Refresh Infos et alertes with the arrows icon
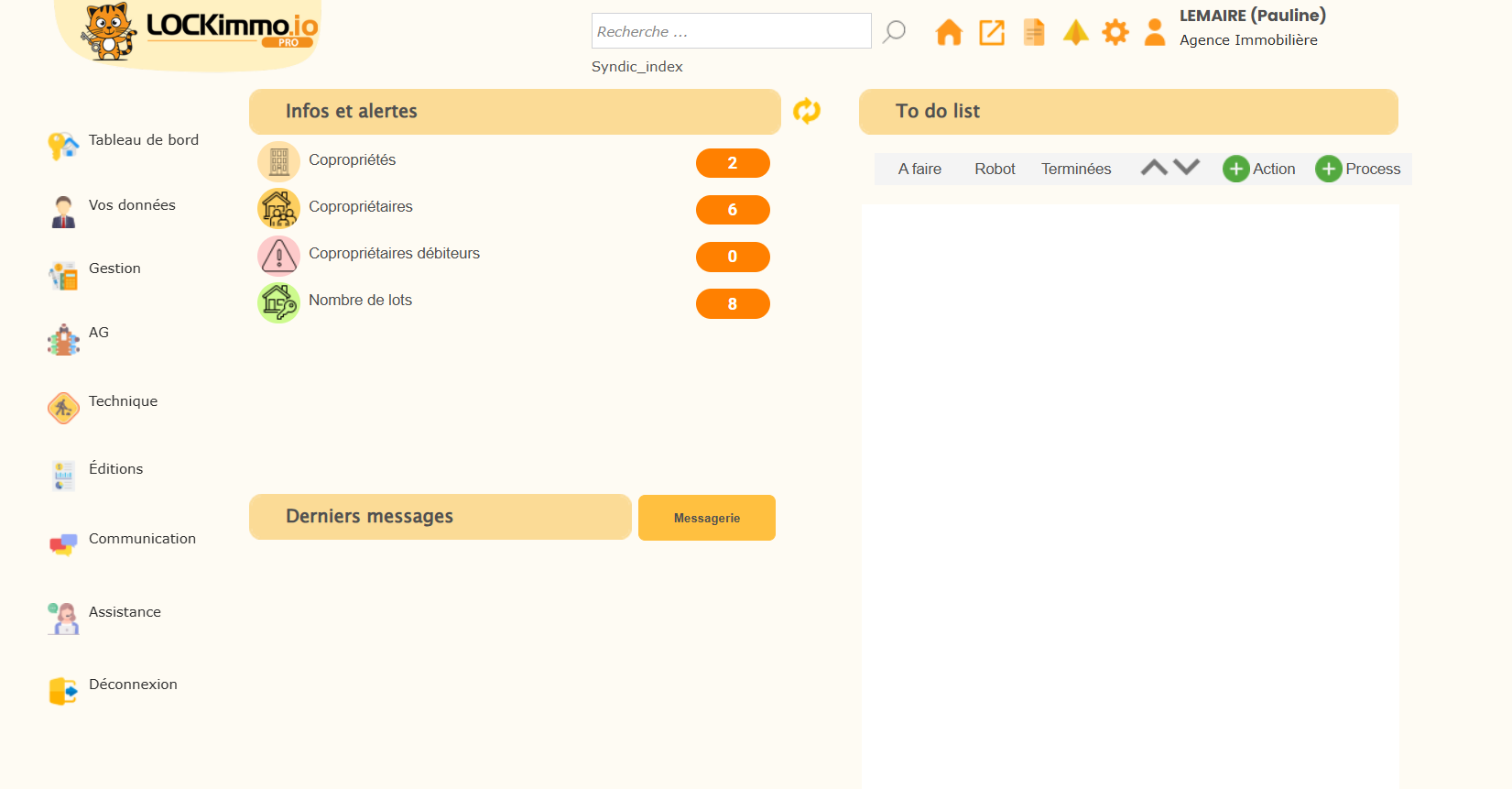1512x789 pixels. click(x=807, y=111)
